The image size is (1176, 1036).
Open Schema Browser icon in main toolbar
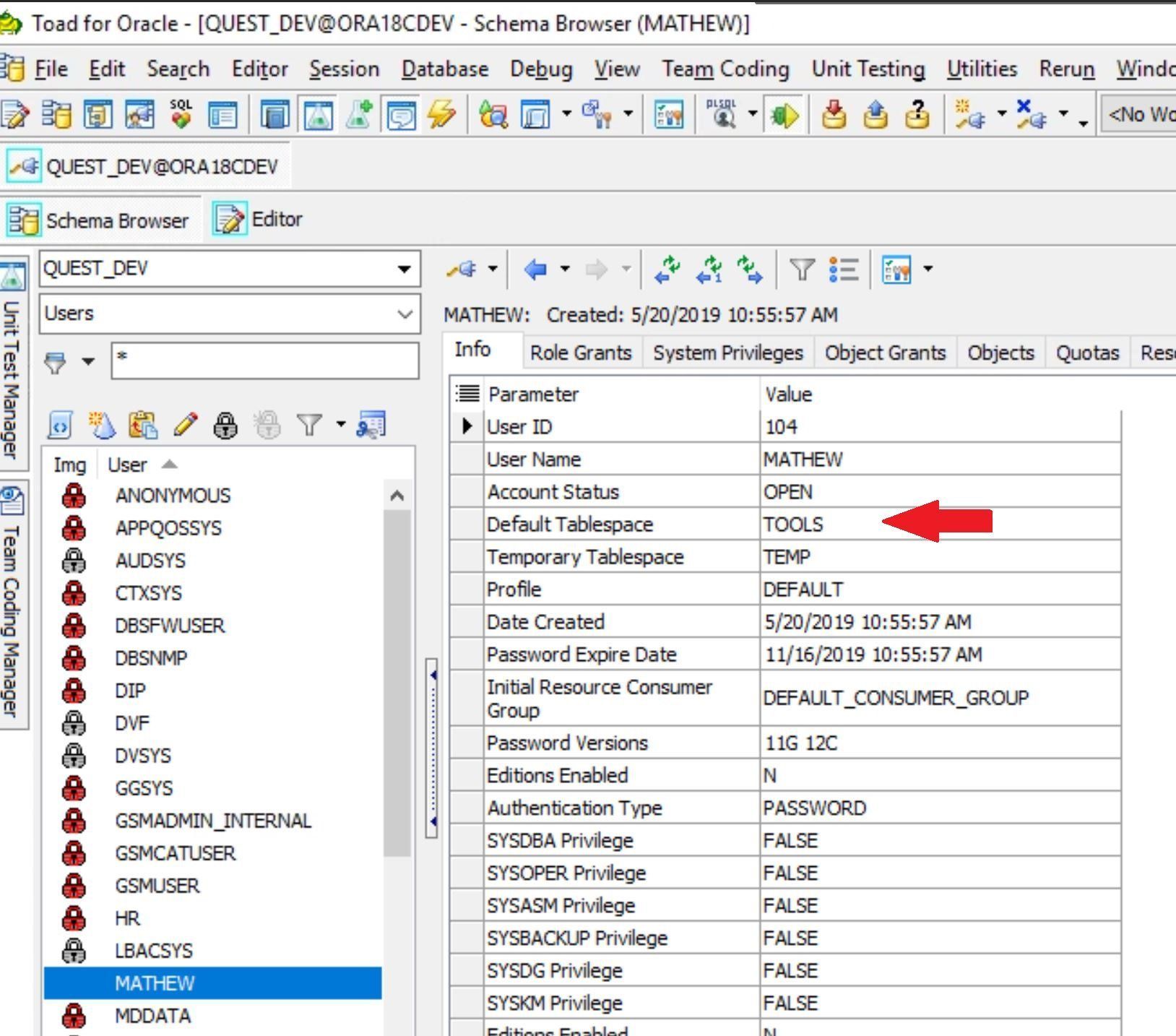56,114
